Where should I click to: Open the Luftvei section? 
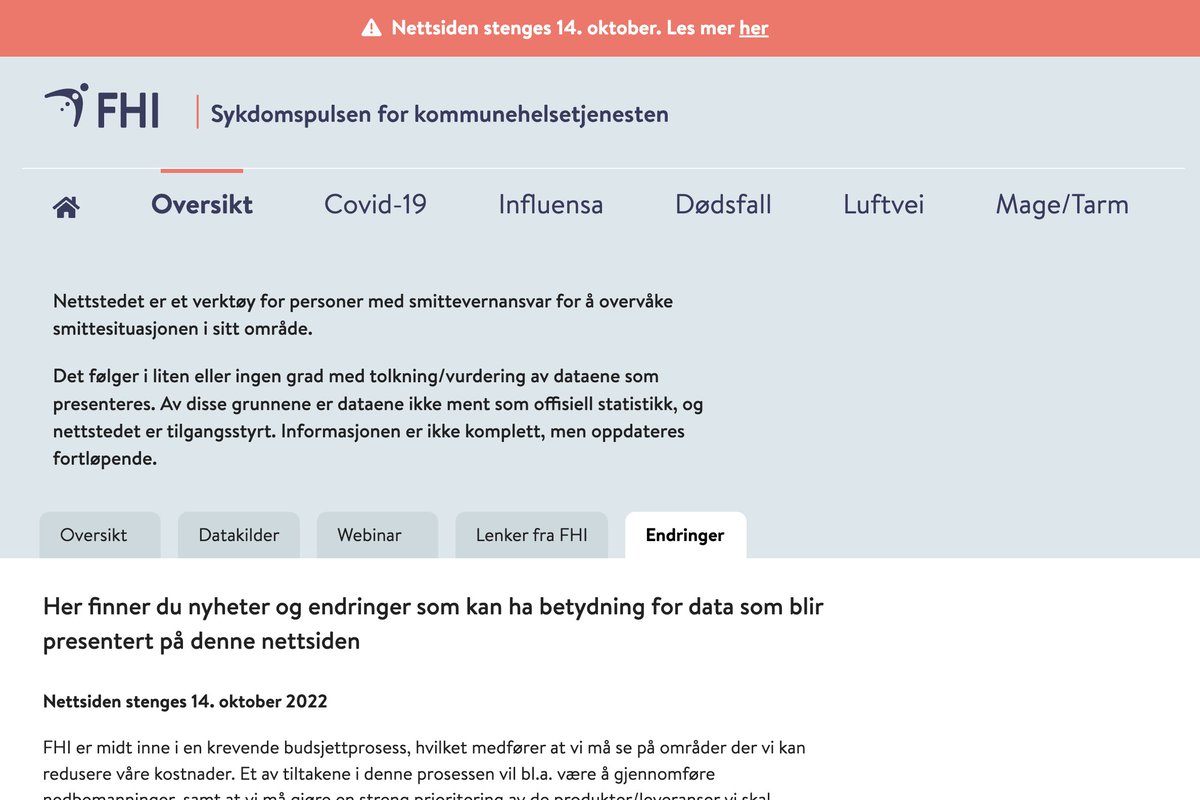click(883, 204)
